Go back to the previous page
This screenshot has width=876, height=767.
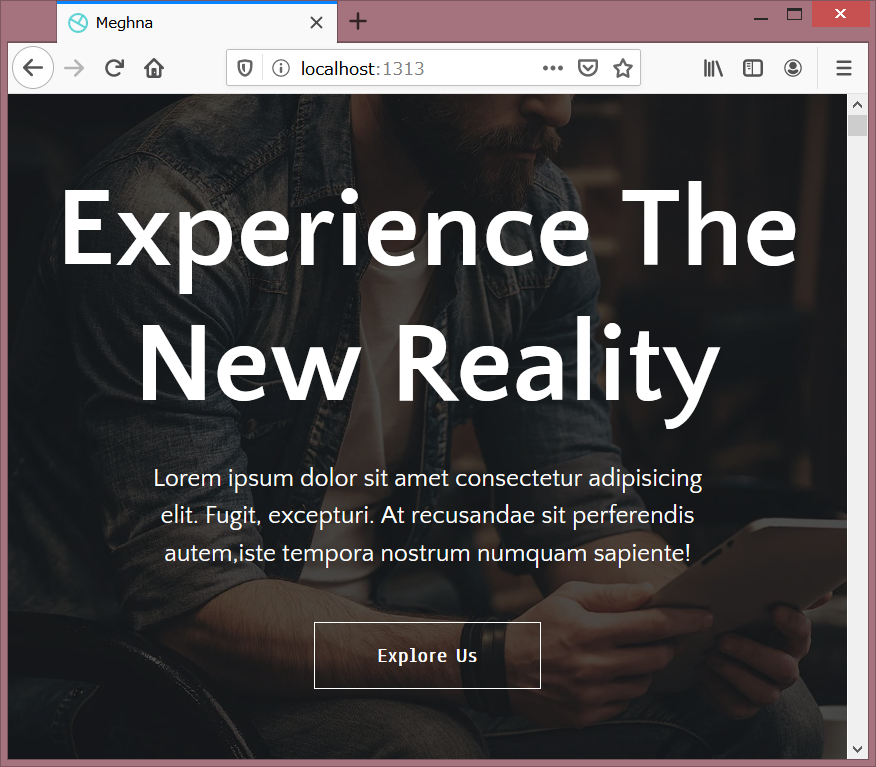(33, 68)
